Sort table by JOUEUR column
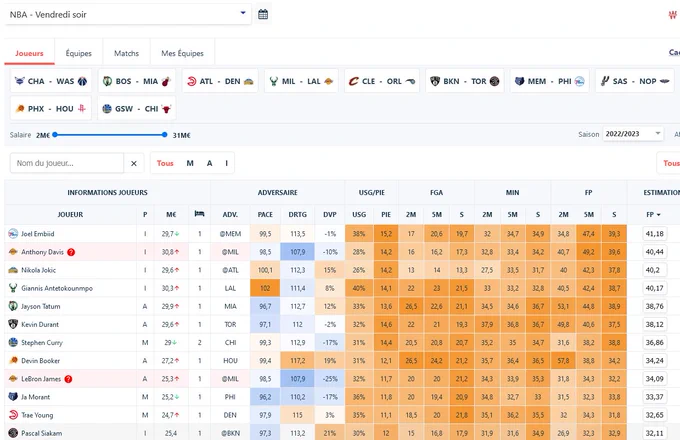The image size is (680, 440). tap(70, 215)
